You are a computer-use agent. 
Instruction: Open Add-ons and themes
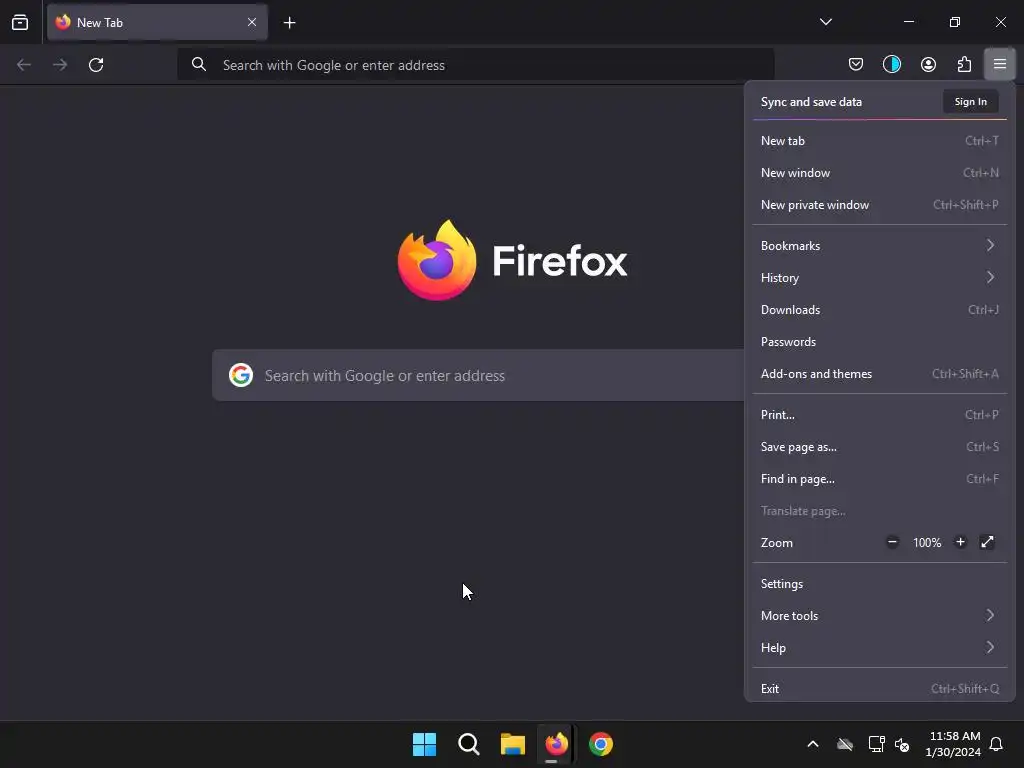[x=880, y=374]
